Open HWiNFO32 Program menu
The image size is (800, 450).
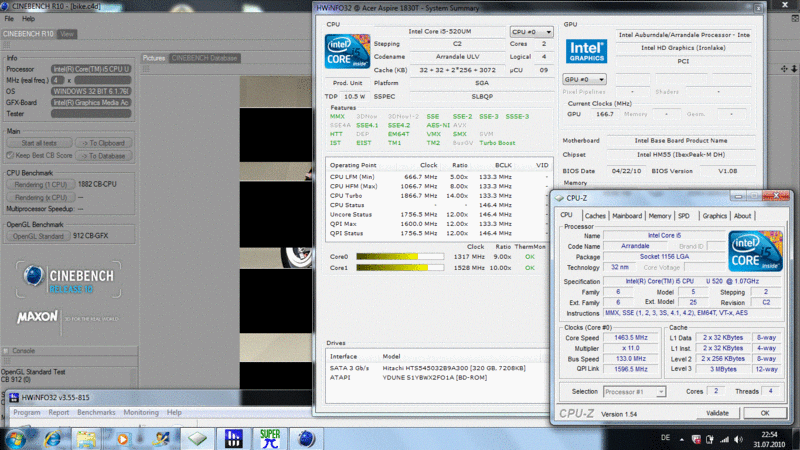pyautogui.click(x=27, y=412)
